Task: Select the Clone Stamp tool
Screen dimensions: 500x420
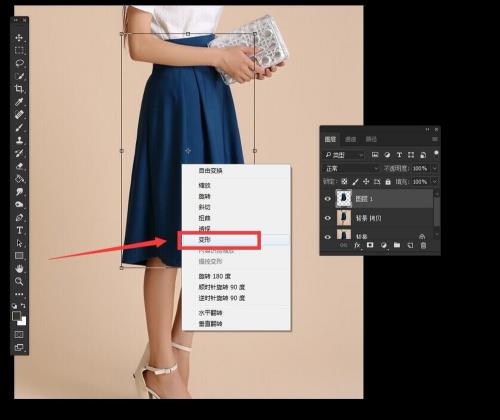Action: (x=19, y=140)
